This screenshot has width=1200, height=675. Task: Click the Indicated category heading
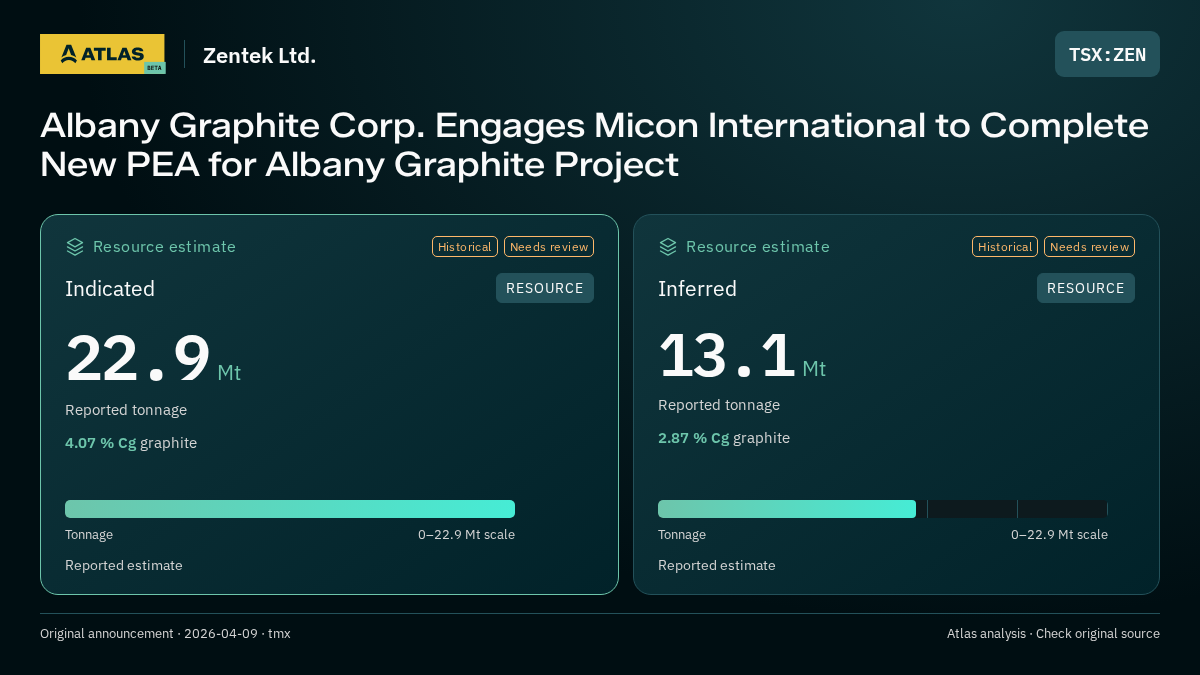(x=110, y=289)
